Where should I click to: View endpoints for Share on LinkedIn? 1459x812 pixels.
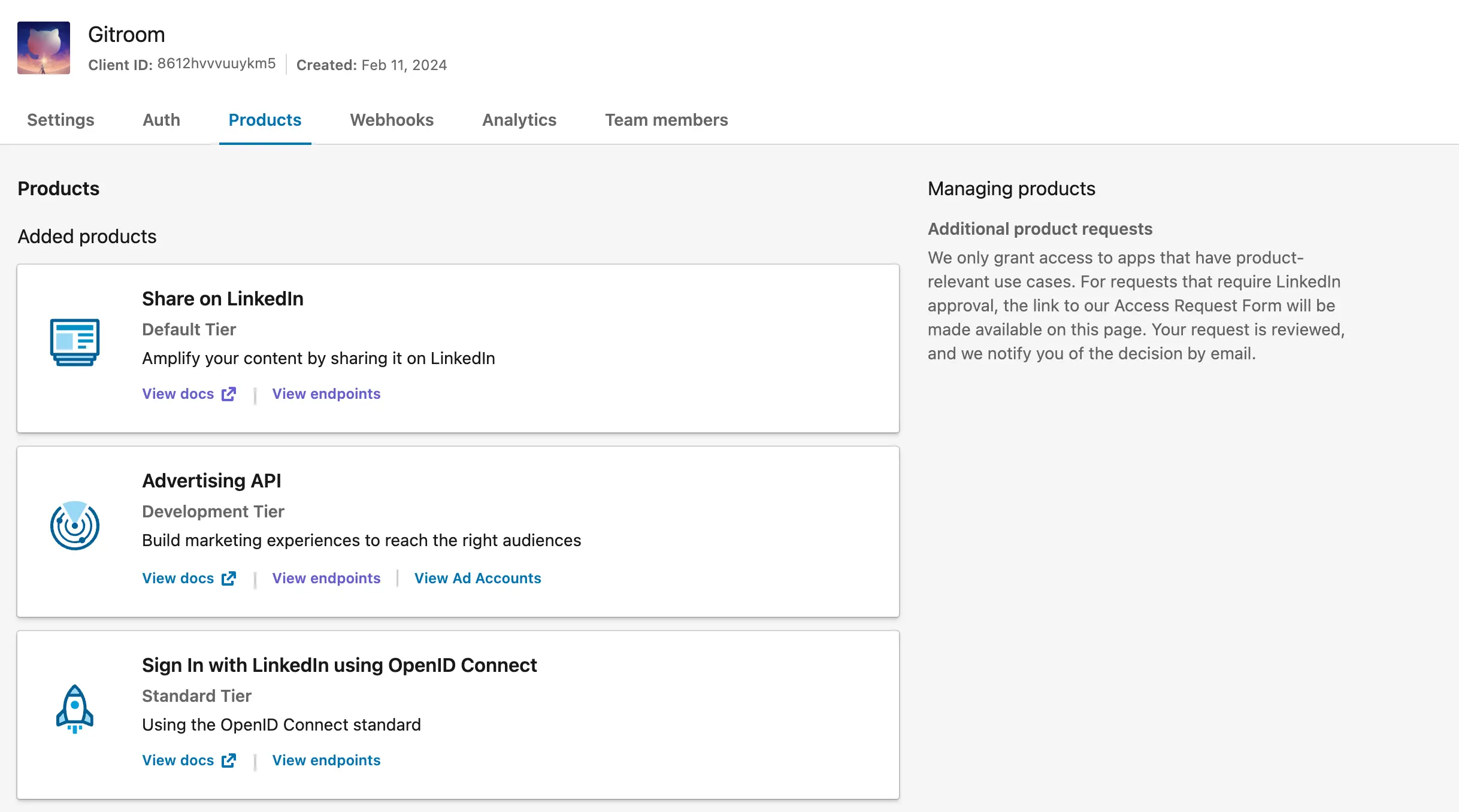[326, 394]
